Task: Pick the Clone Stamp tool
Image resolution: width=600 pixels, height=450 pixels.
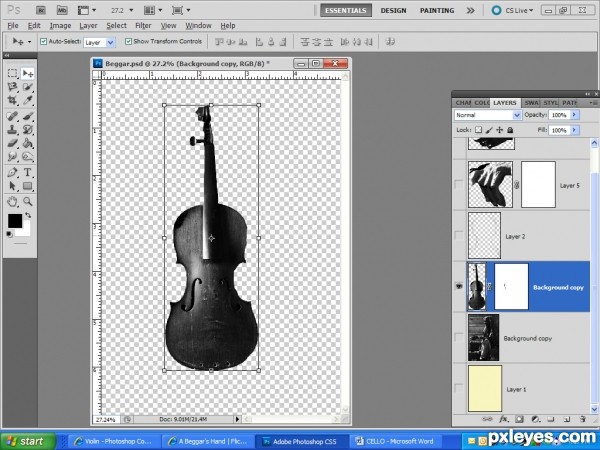Action: pyautogui.click(x=12, y=129)
